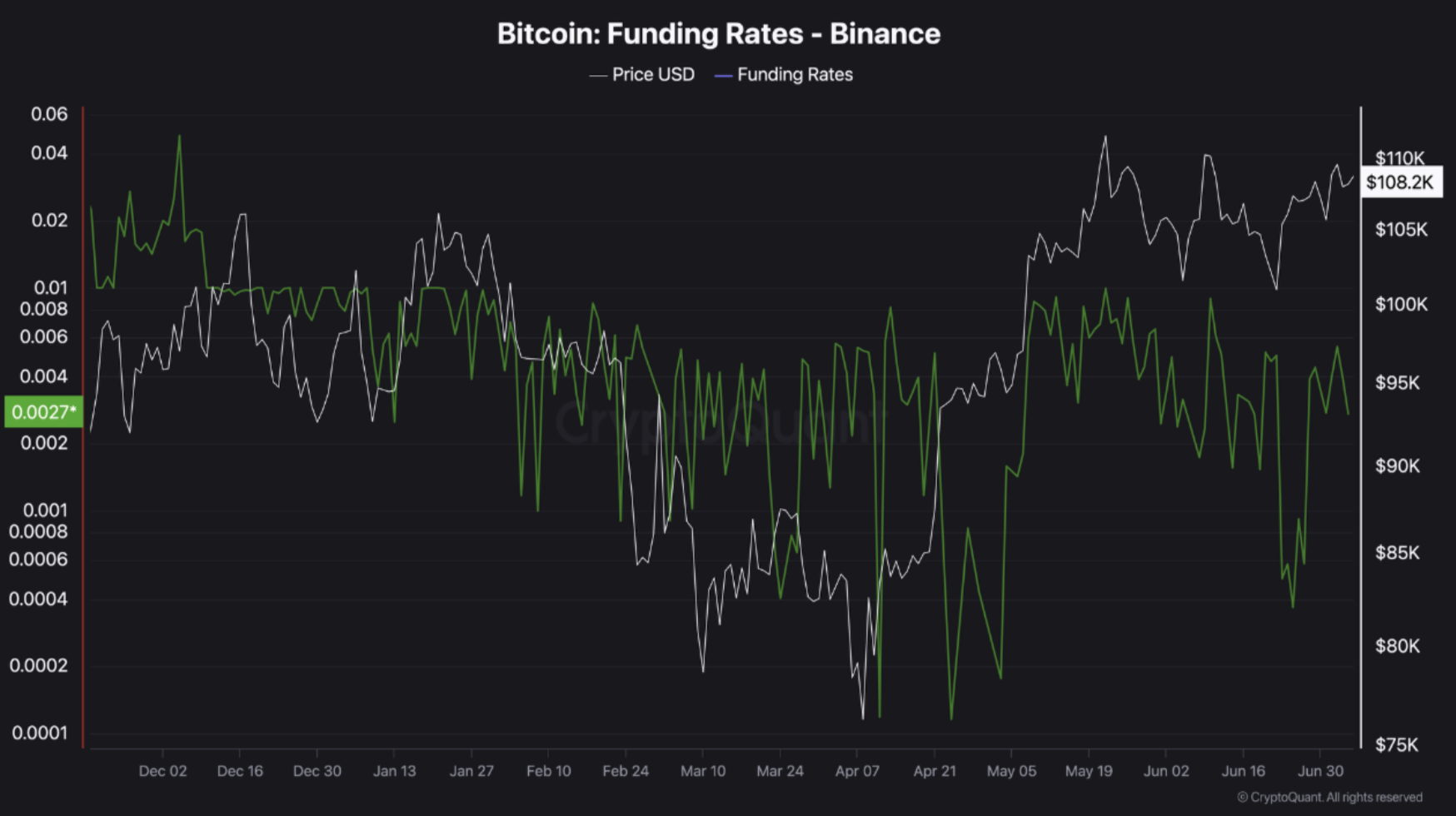Select the Jun 30 date marker
The height and width of the screenshot is (816, 1456).
tap(1320, 771)
